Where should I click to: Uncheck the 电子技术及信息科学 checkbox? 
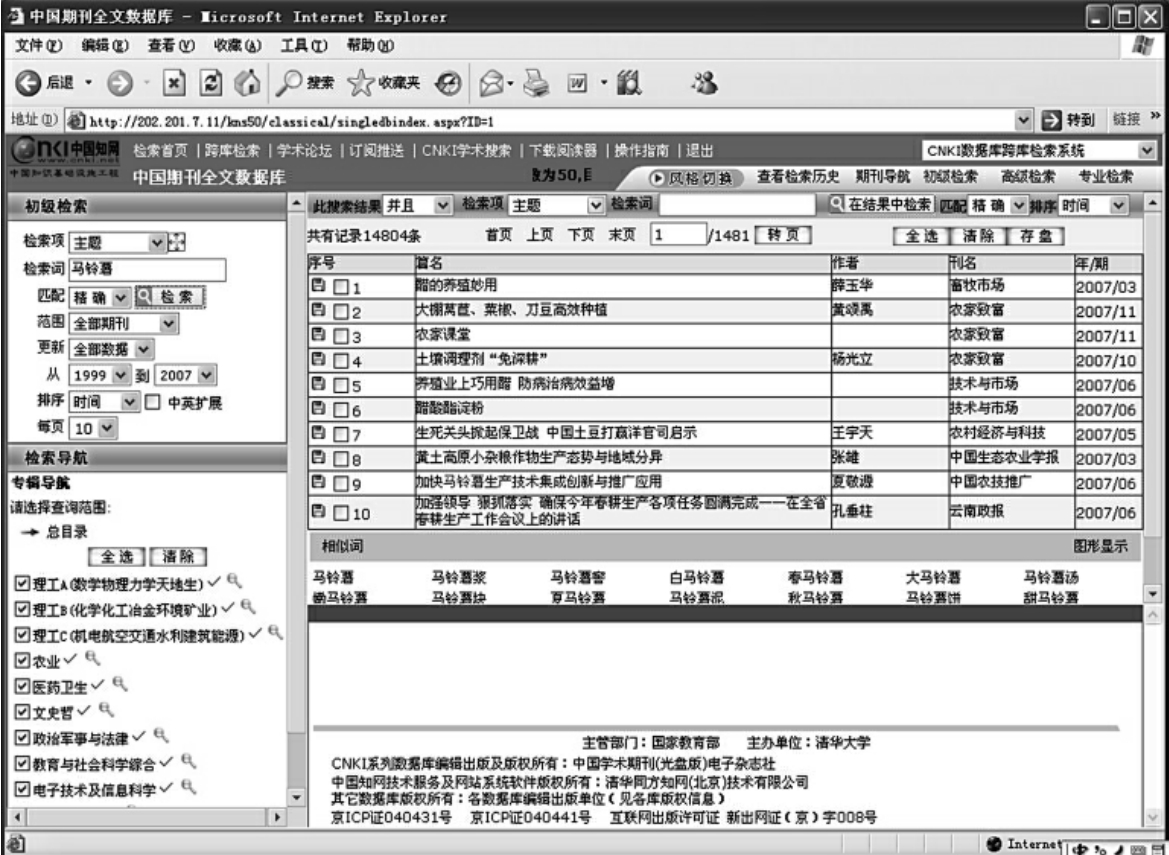(x=22, y=789)
